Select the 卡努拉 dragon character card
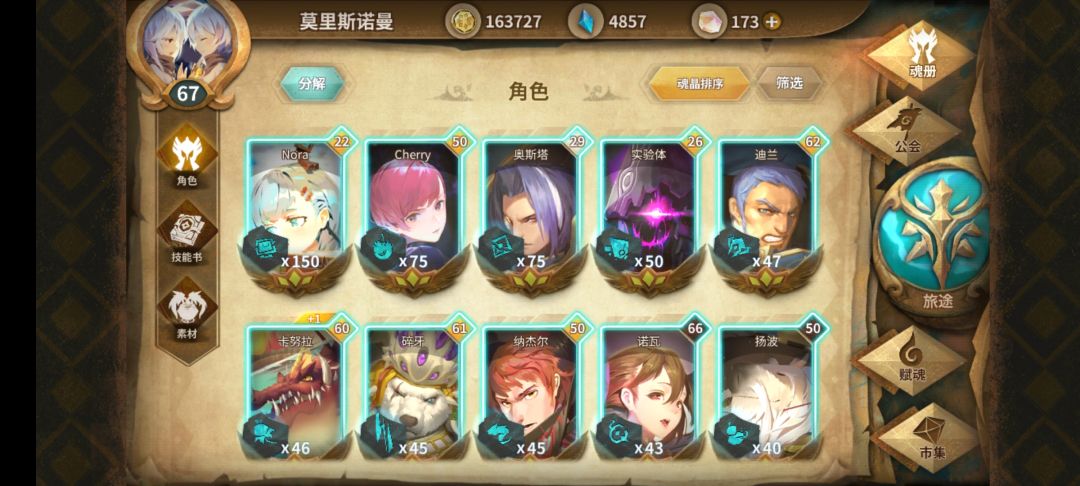 (x=296, y=390)
